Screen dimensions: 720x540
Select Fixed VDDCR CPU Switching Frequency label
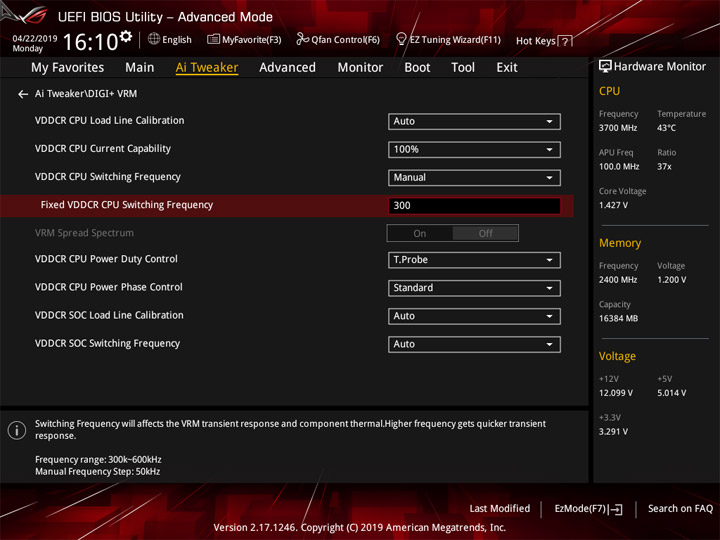(x=127, y=205)
